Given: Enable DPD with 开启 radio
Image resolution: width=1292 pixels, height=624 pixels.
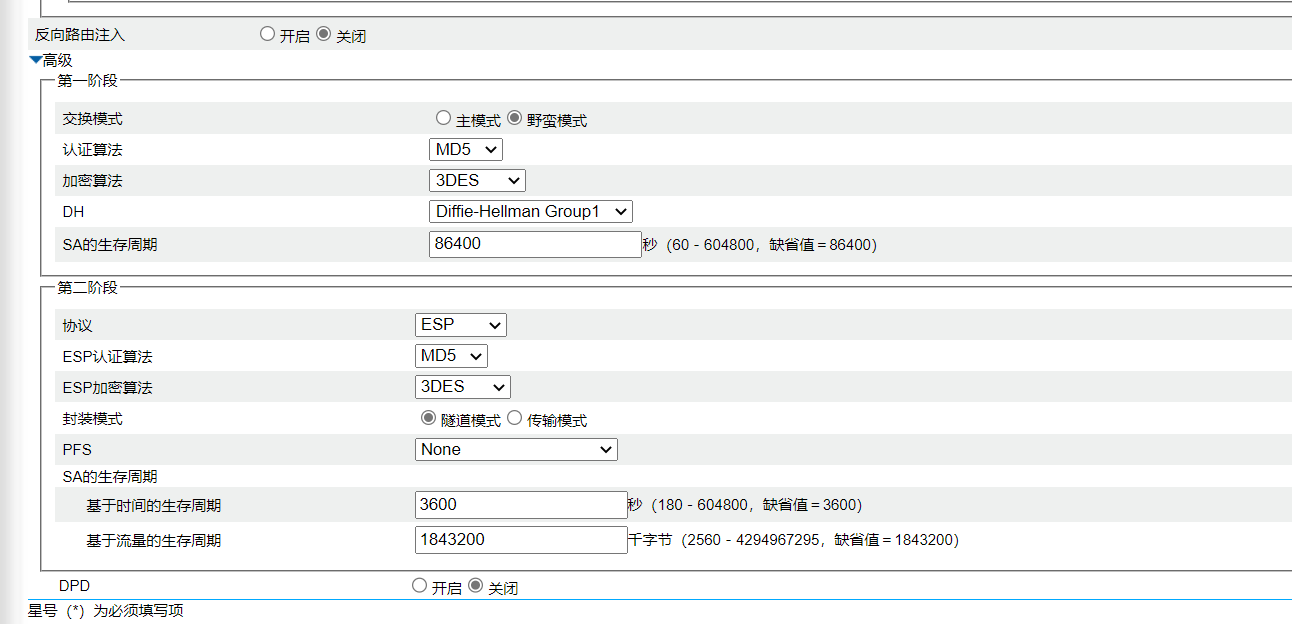Looking at the screenshot, I should click(x=420, y=586).
